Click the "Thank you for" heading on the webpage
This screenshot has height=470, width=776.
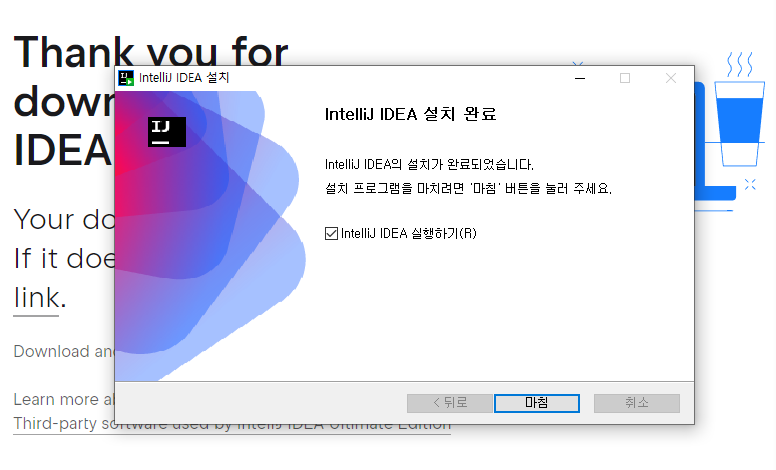(151, 51)
